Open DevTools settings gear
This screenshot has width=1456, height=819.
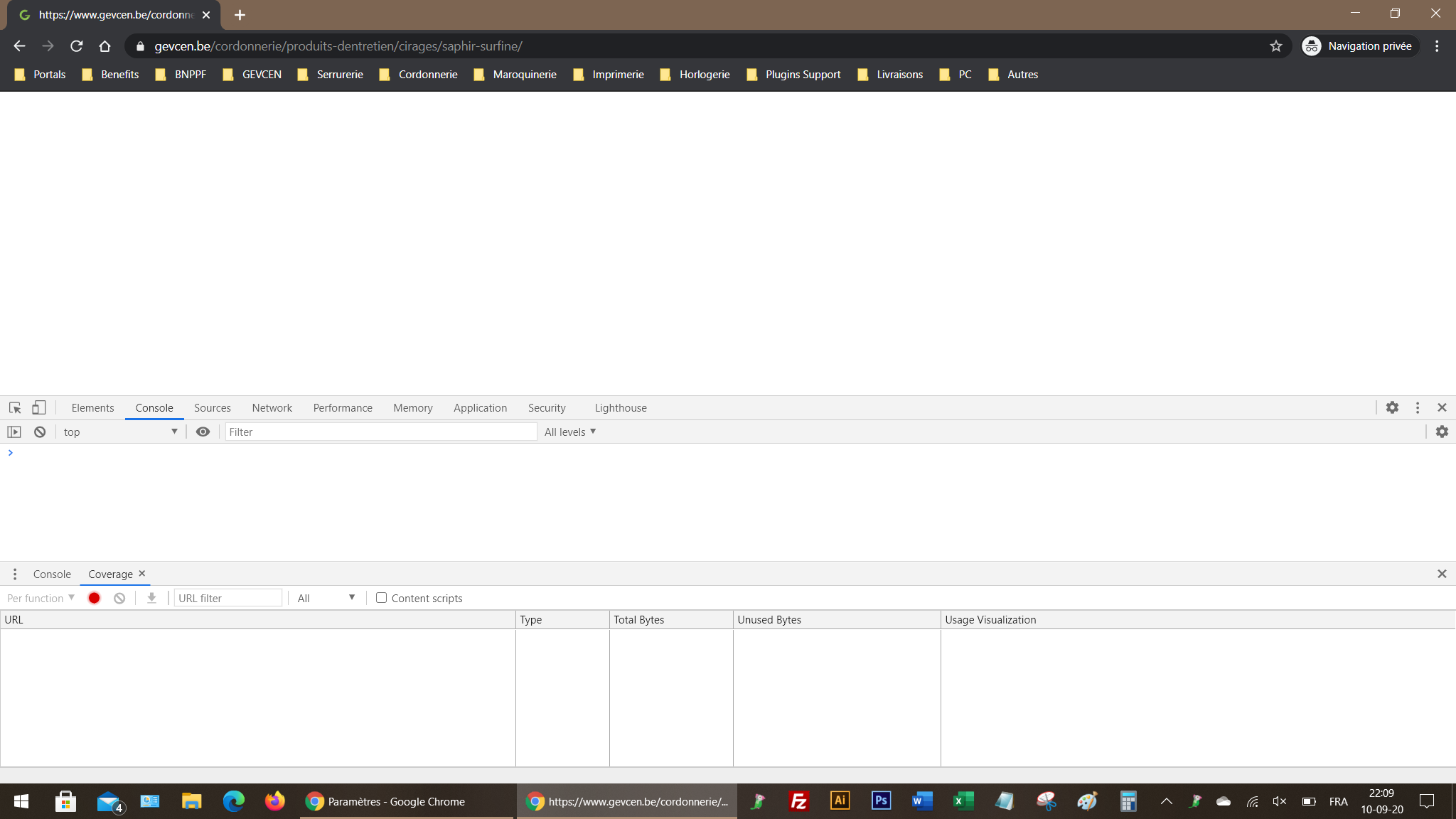click(1392, 407)
